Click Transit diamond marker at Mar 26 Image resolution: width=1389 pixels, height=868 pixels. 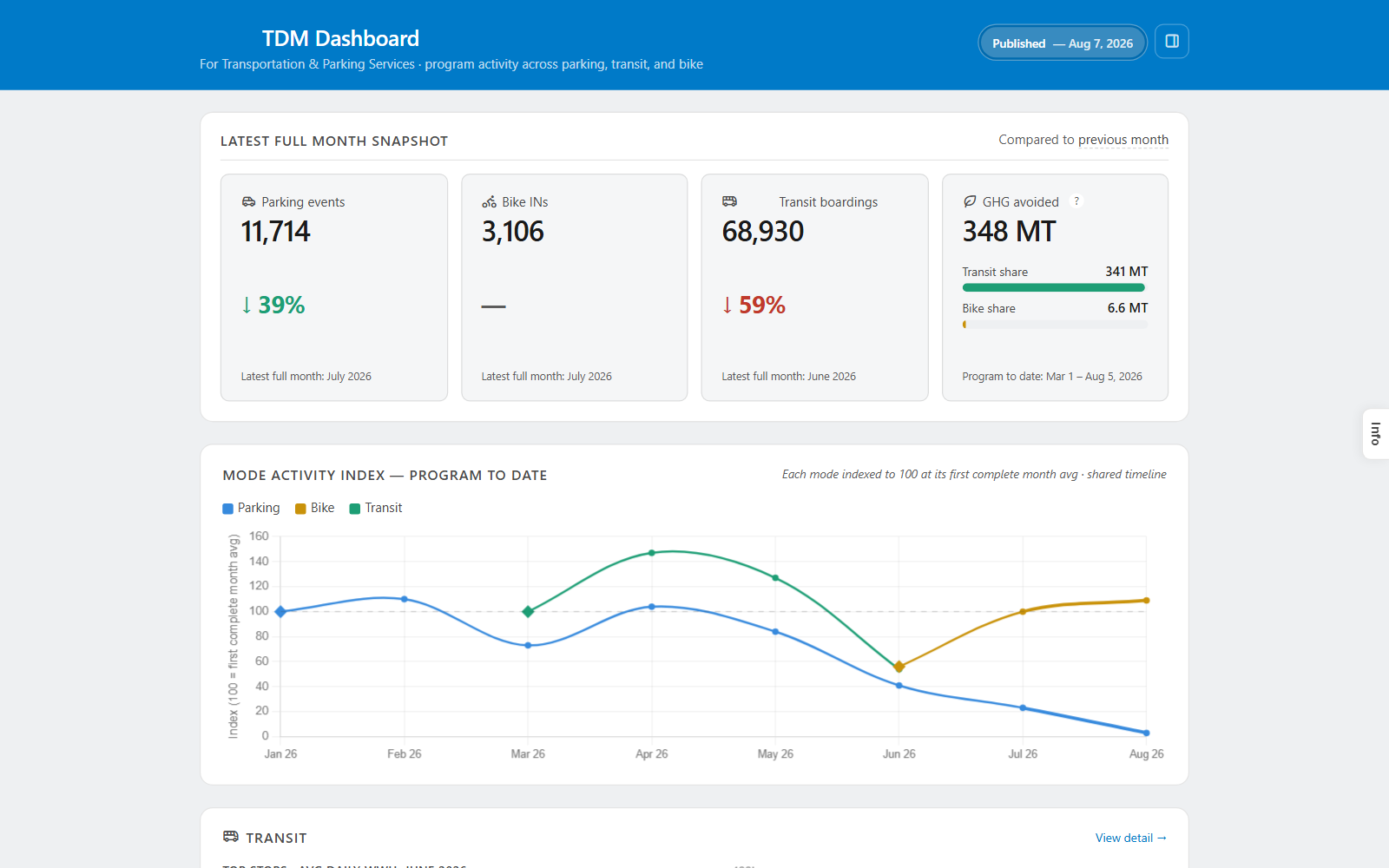pyautogui.click(x=528, y=612)
